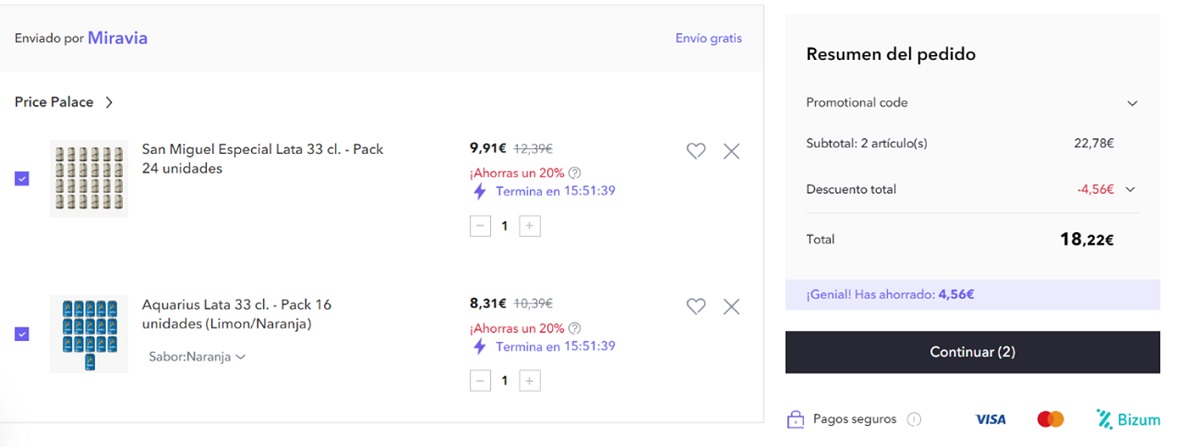Open secure payments info icon

click(x=913, y=420)
